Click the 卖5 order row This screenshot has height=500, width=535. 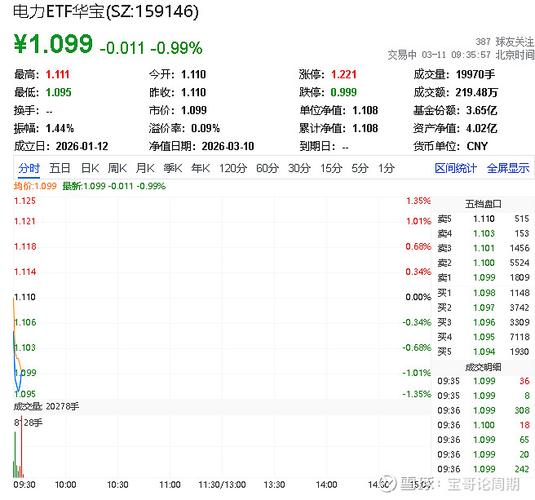(x=483, y=219)
